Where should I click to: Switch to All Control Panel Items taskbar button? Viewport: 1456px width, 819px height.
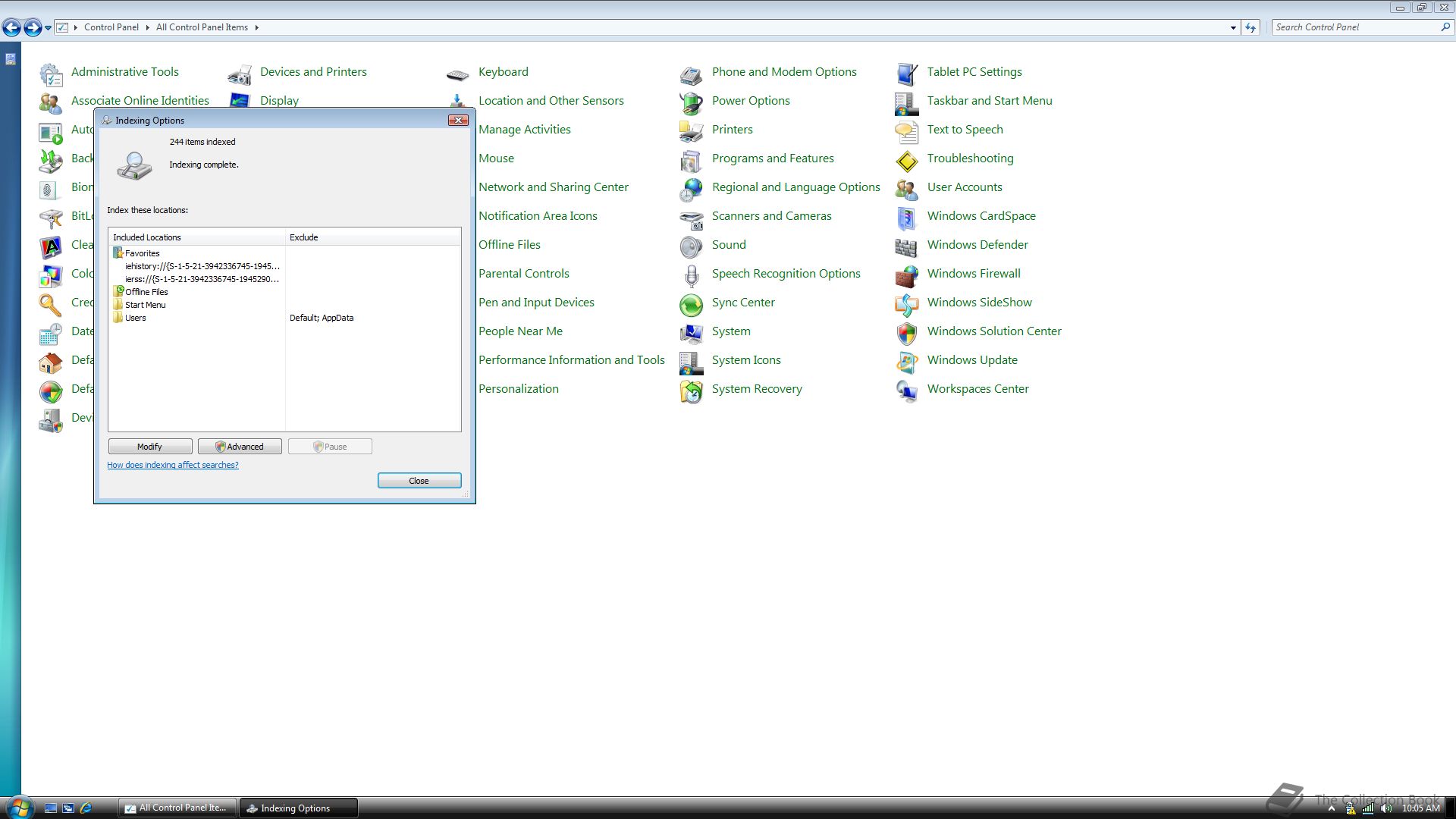click(x=177, y=808)
